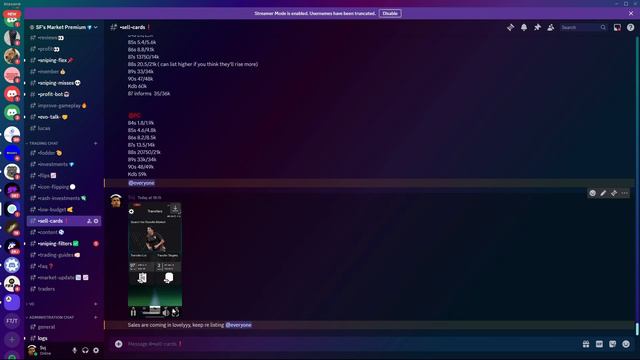This screenshot has height=360, width=640.
Task: Open the evo-talk channel
Action: (64, 117)
